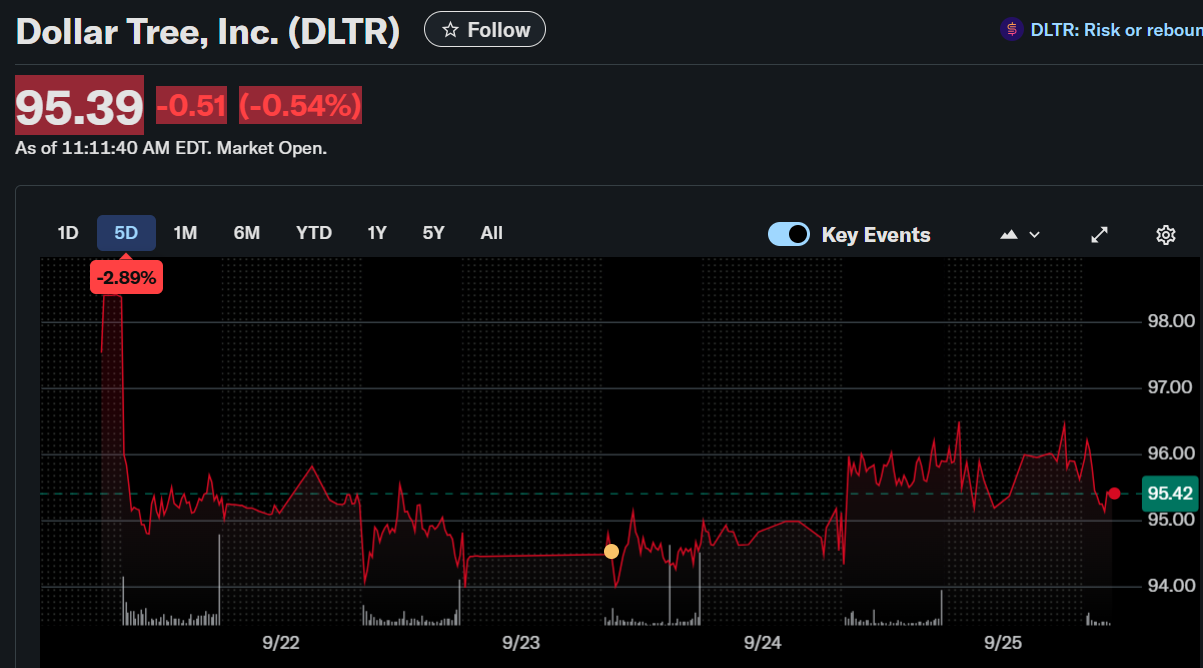Screen dimensions: 1203x668
Task: Click the 94.00 axis value
Action: (x=1170, y=586)
